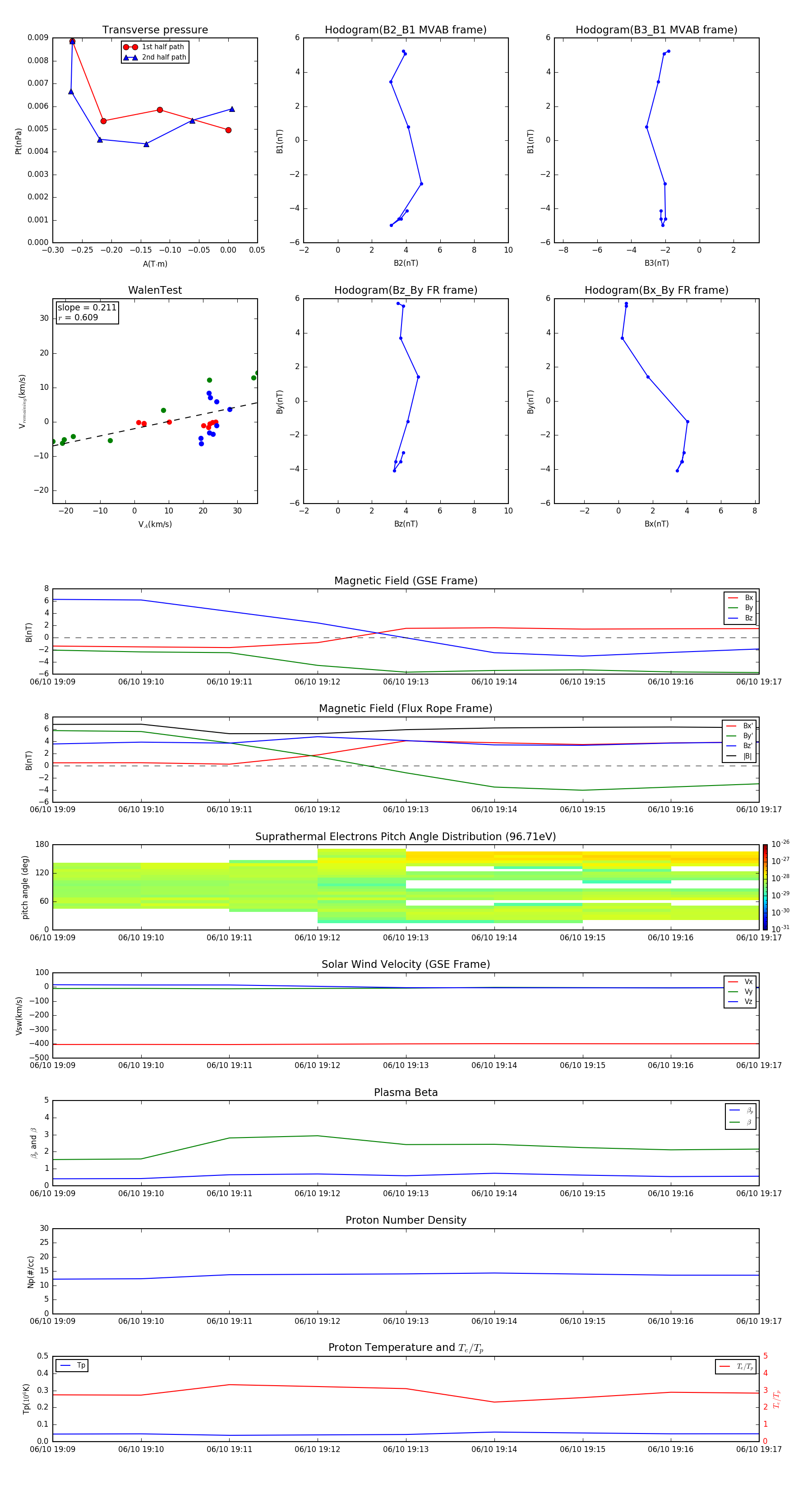The width and height of the screenshot is (812, 1489).
Task: Click the Walen test "V_A(km/s)" axis label
Action: click(x=155, y=524)
